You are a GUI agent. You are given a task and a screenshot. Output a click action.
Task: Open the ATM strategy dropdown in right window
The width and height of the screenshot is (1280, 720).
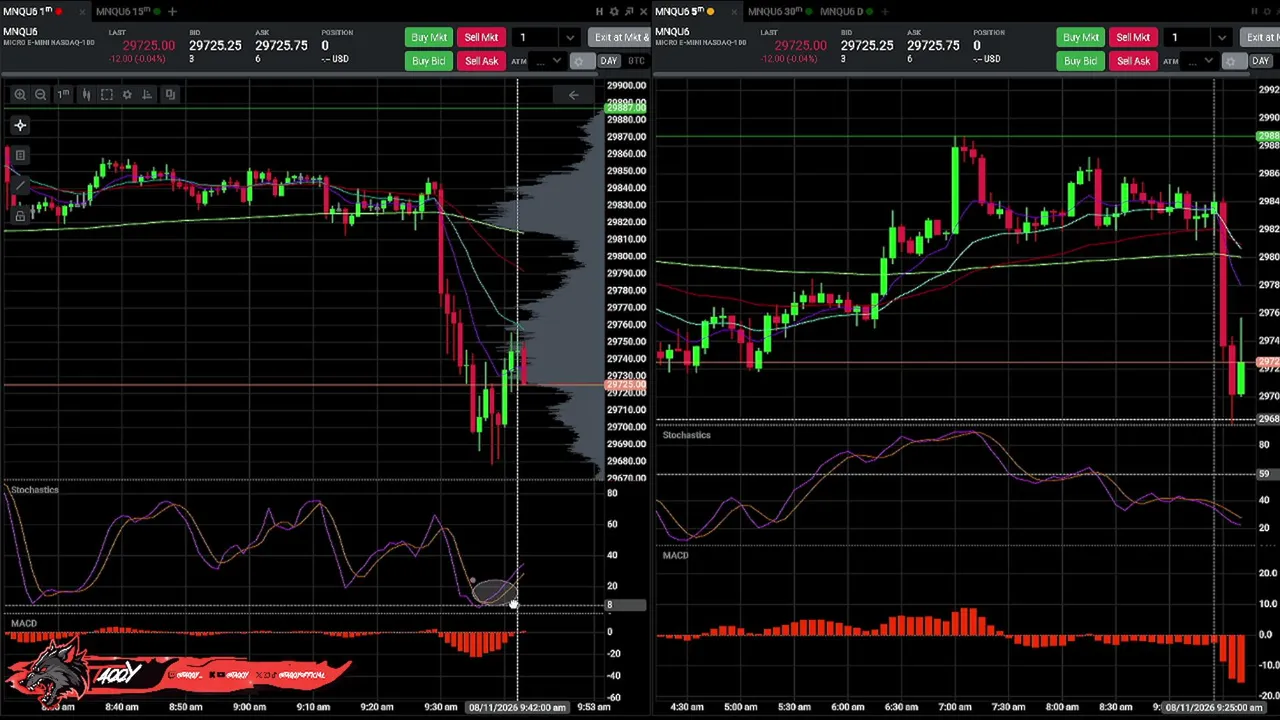point(1200,61)
